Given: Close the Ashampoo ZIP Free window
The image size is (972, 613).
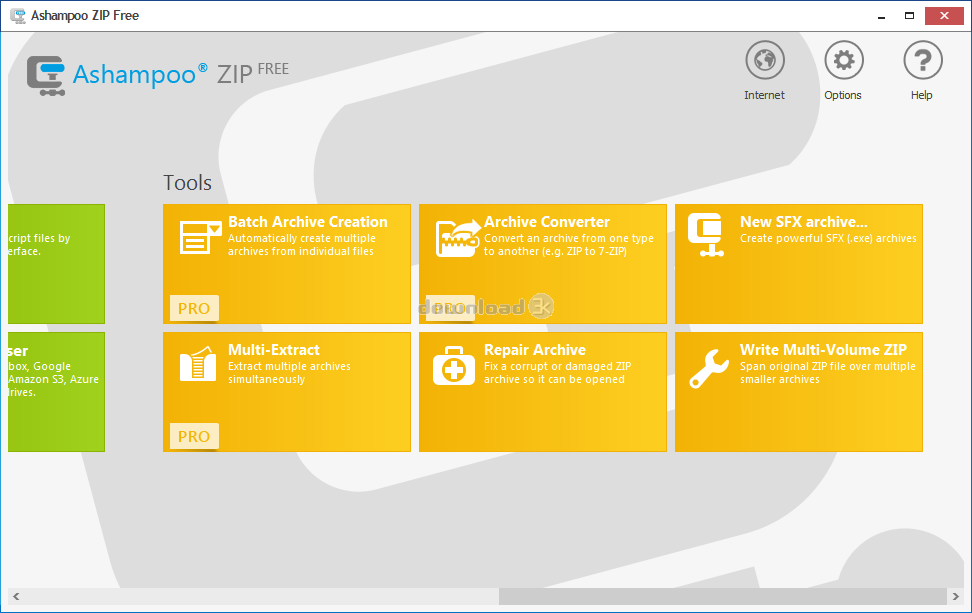Looking at the screenshot, I should point(944,16).
